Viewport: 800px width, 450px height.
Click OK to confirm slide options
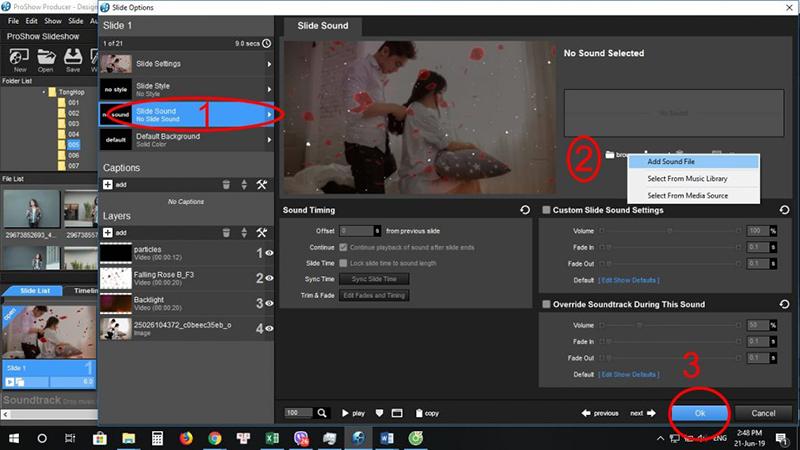[699, 413]
